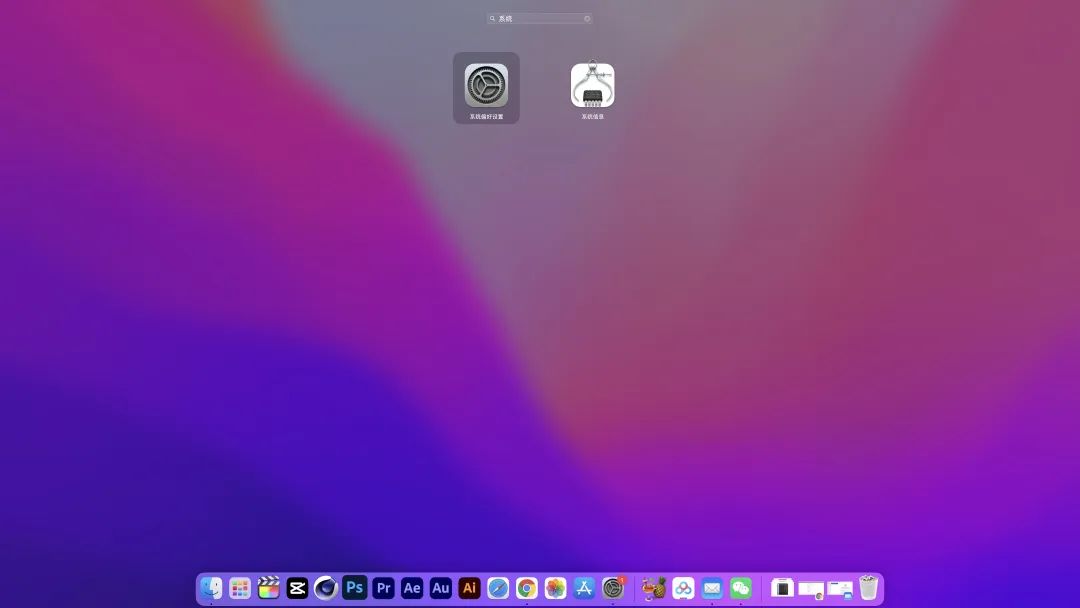Click the Launchpad icon in the Dock
Image resolution: width=1080 pixels, height=608 pixels.
240,588
